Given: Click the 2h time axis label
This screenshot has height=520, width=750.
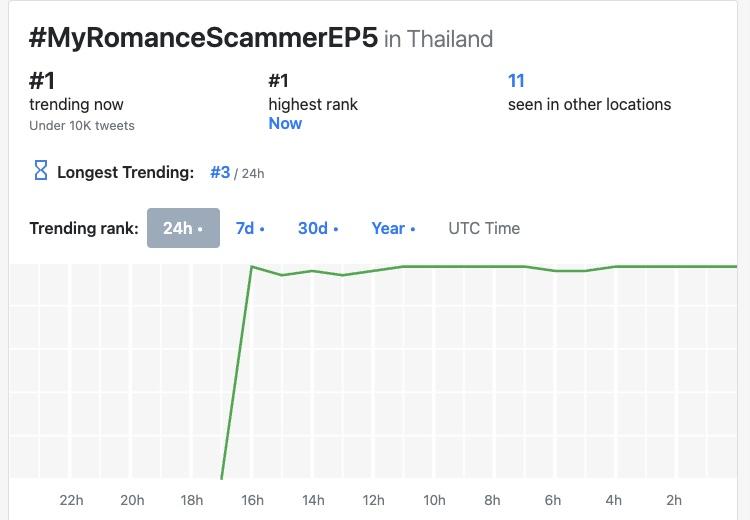Looking at the screenshot, I should (674, 500).
